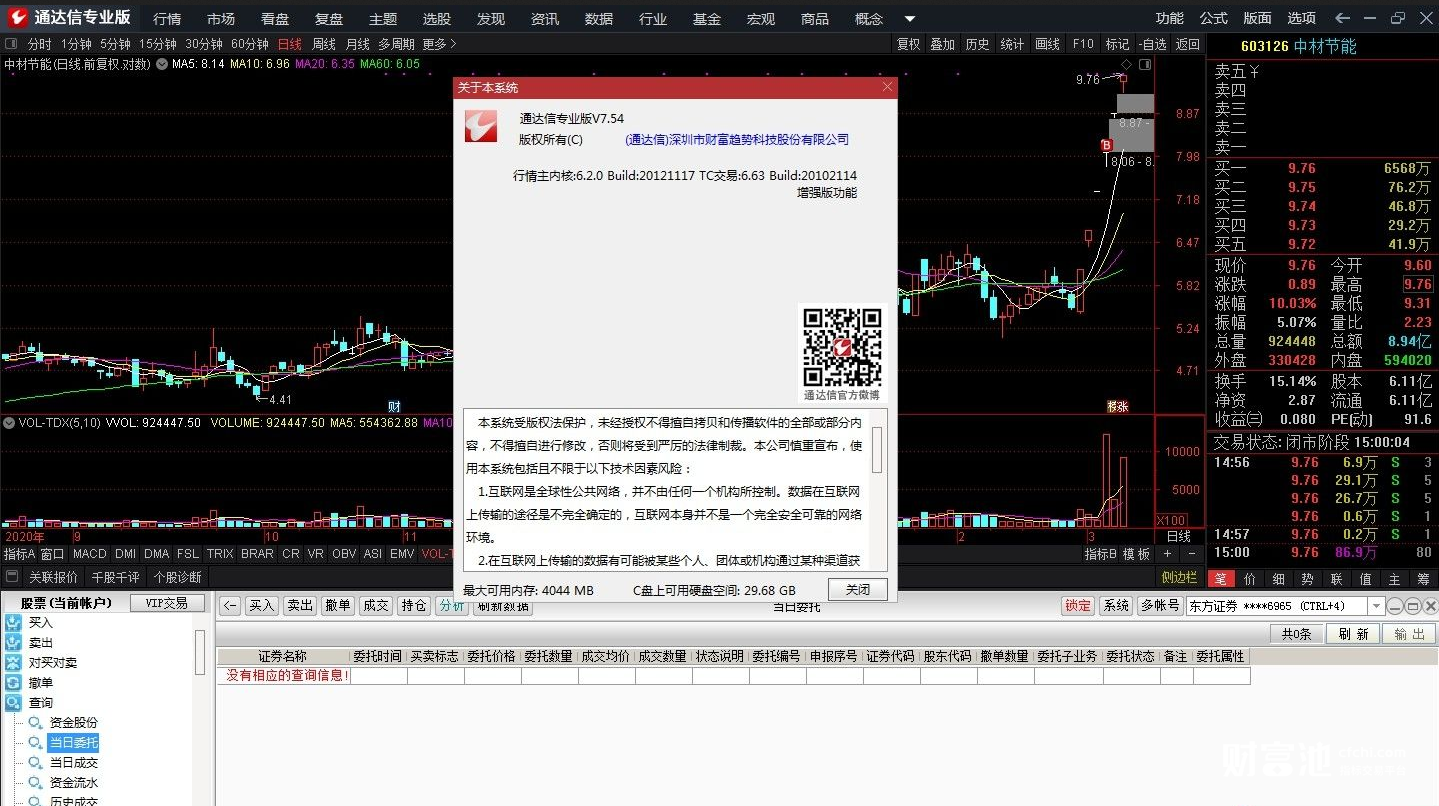This screenshot has height=806, width=1439.
Task: Switch to 日线 daily period tab
Action: pyautogui.click(x=289, y=44)
